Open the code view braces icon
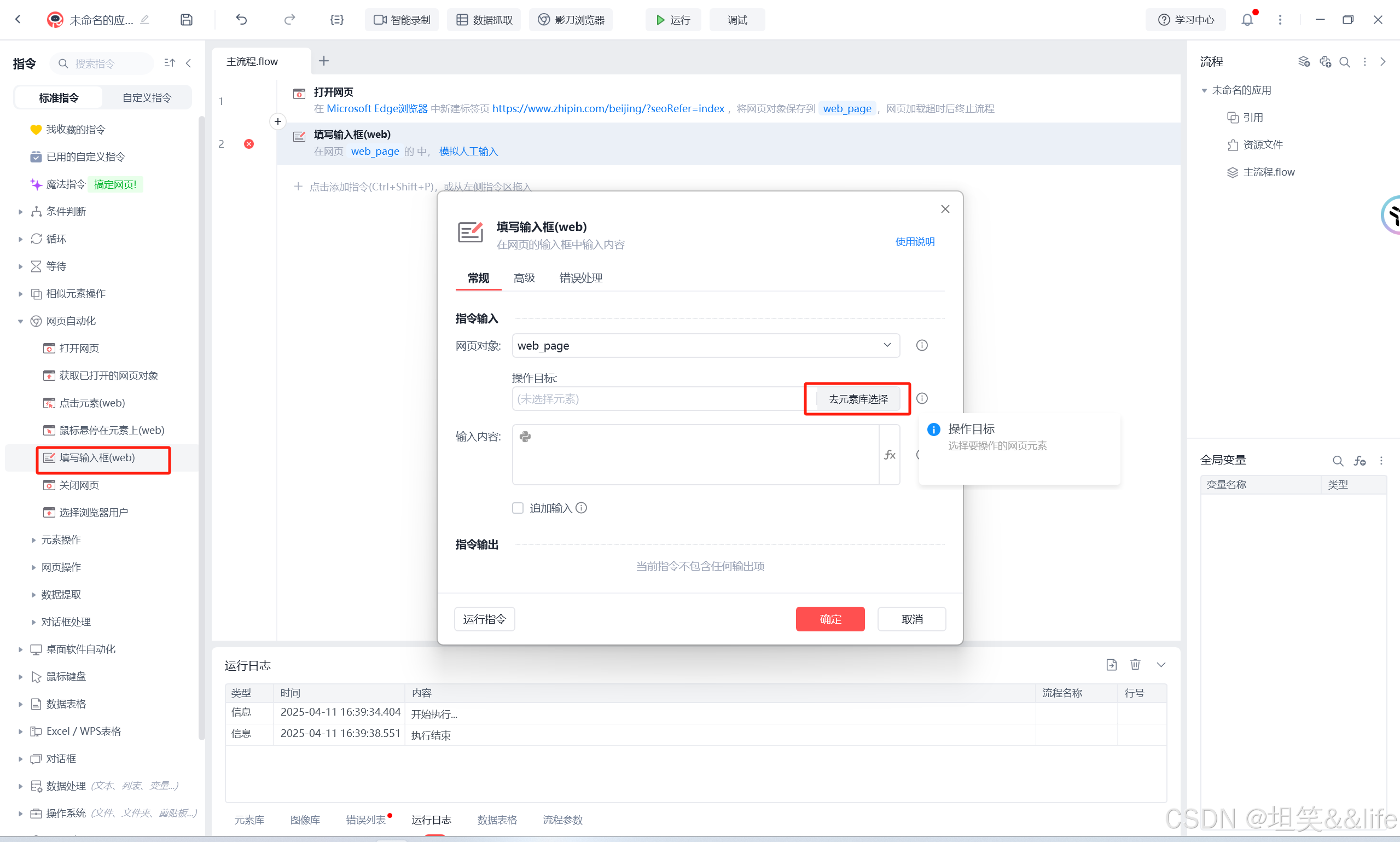This screenshot has height=842, width=1400. (x=336, y=20)
